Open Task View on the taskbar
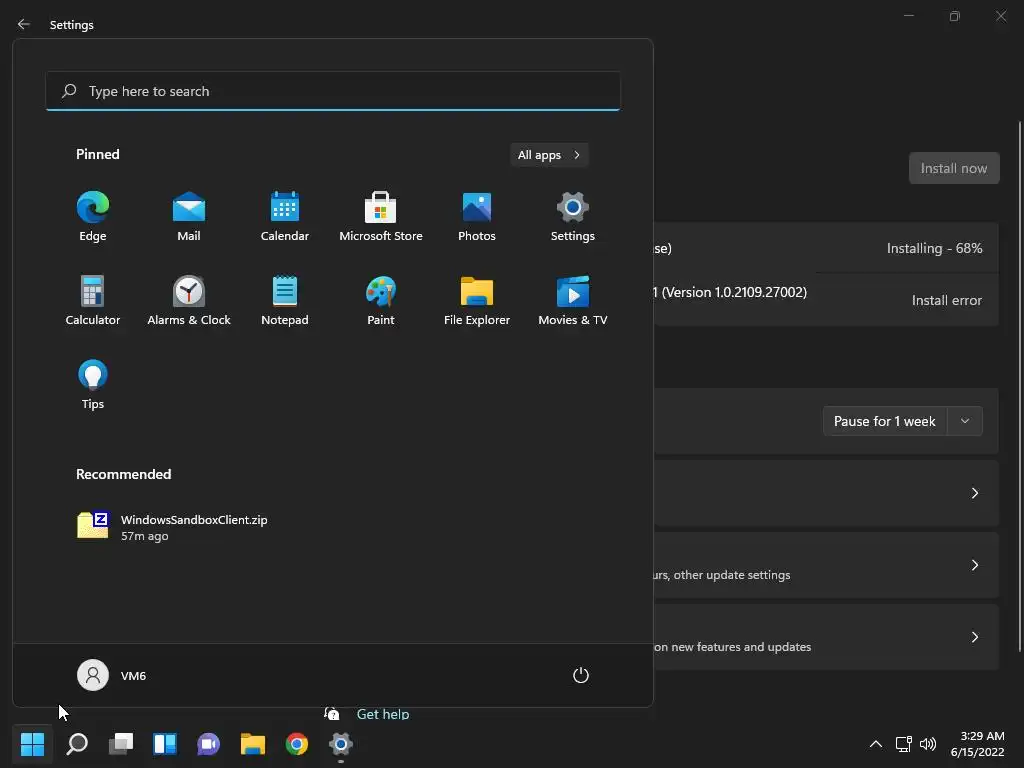The height and width of the screenshot is (768, 1024). tap(121, 744)
